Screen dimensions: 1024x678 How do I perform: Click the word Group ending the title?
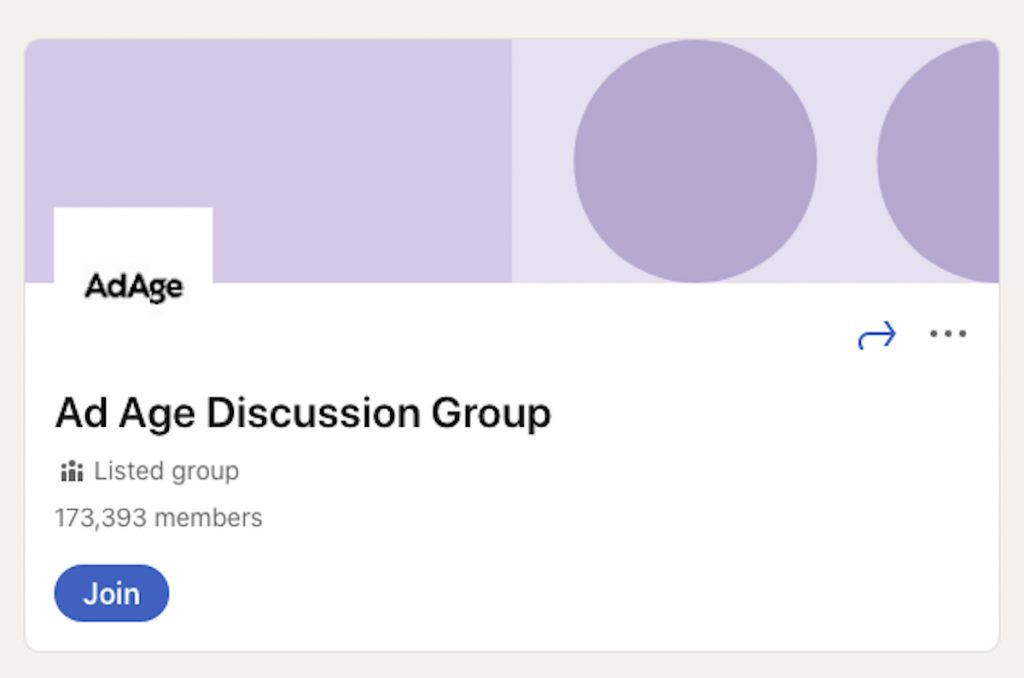coord(491,414)
